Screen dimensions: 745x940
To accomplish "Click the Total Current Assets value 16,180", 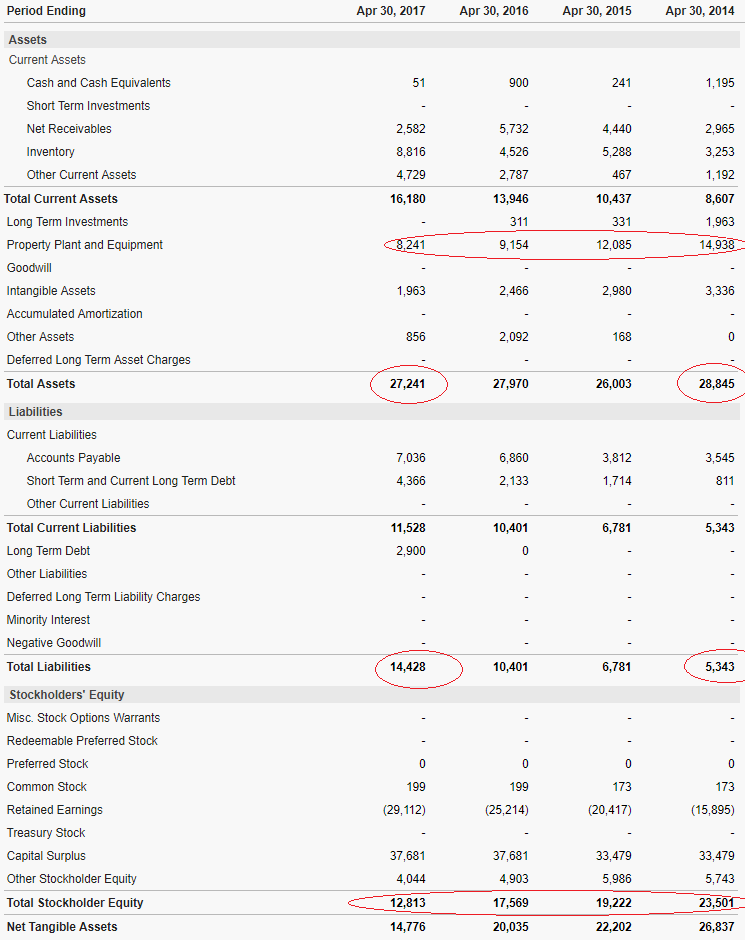I will tap(407, 199).
